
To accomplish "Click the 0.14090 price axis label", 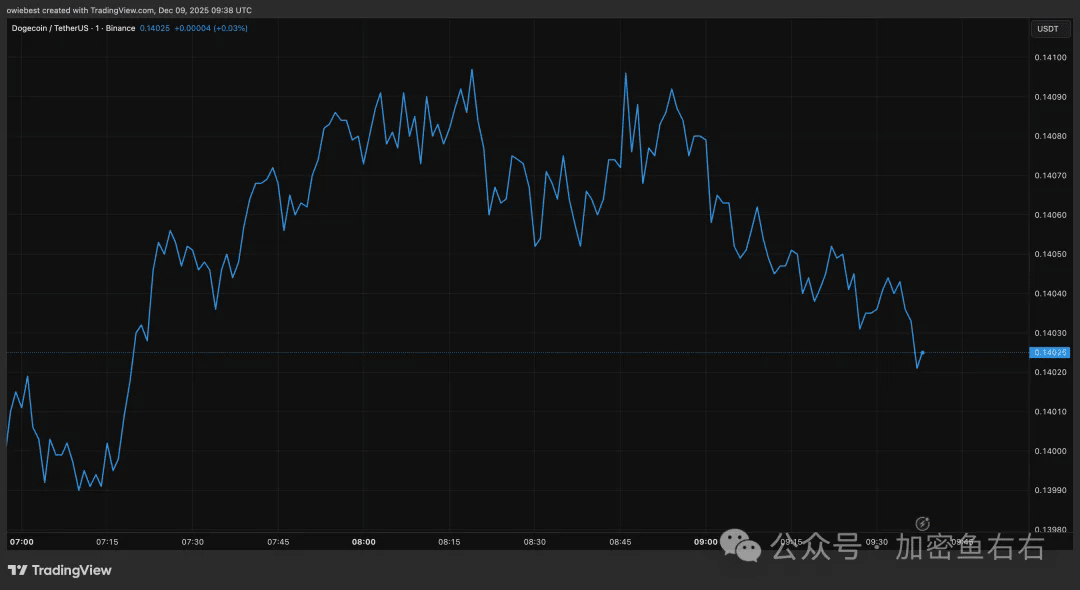I will [1050, 97].
